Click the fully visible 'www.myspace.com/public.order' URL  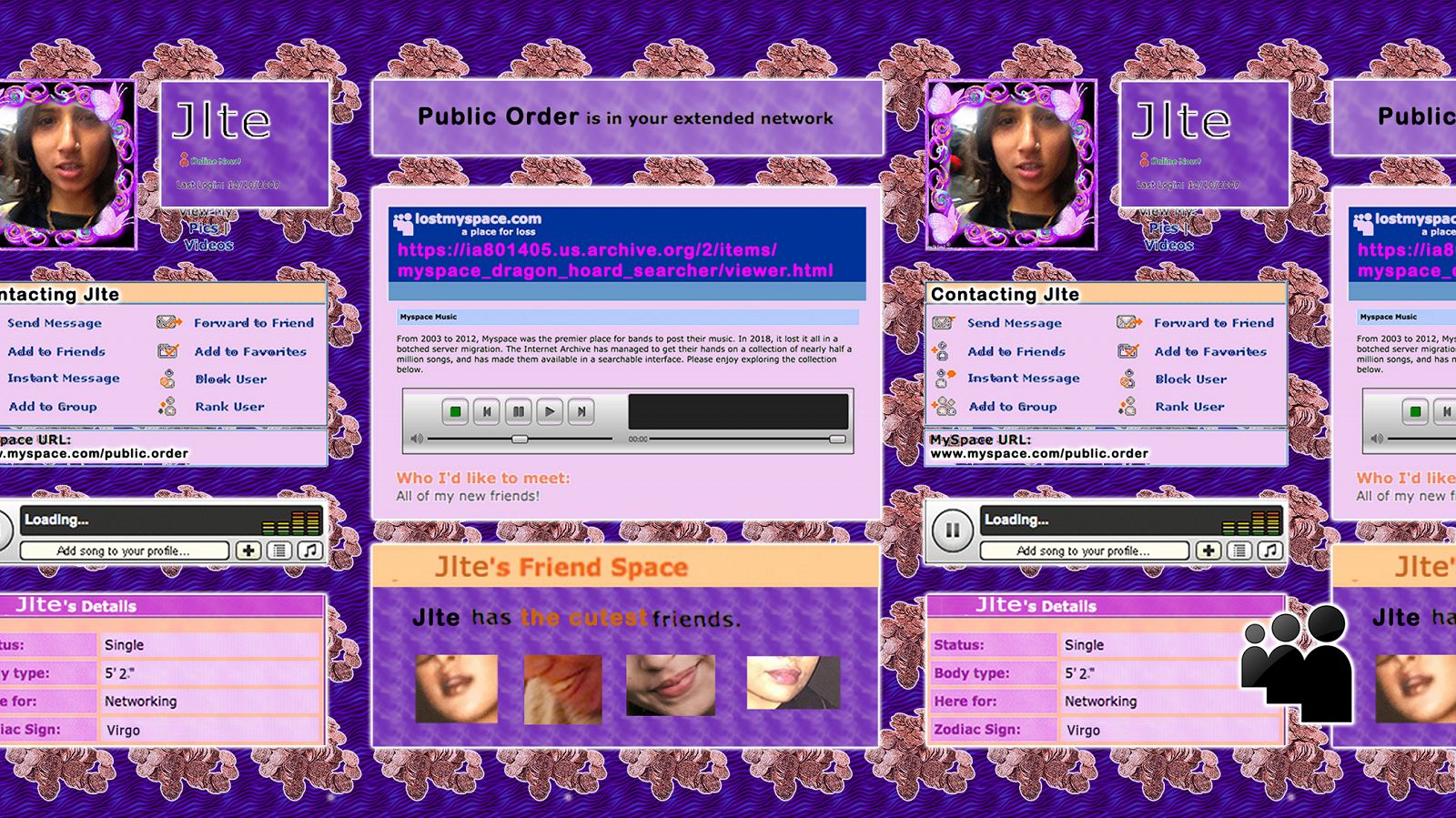[1039, 453]
